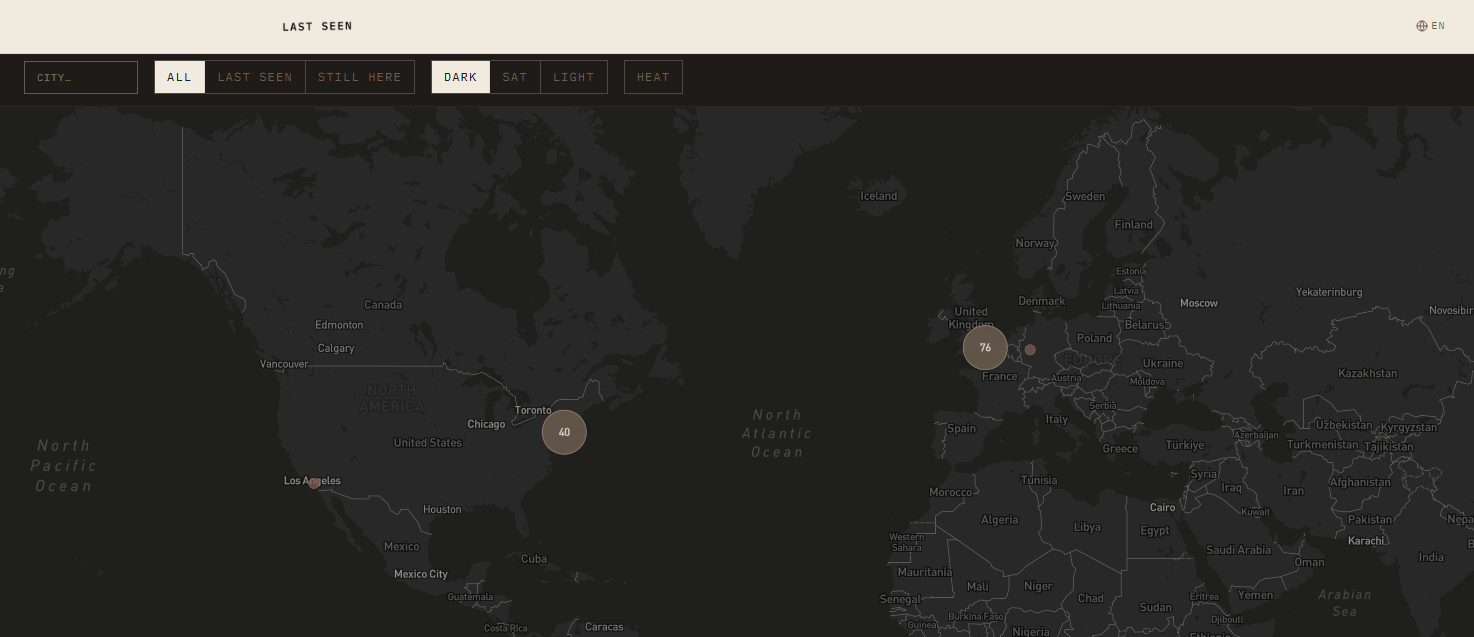The height and width of the screenshot is (637, 1474).
Task: Switch map style to DARK
Action: (461, 77)
